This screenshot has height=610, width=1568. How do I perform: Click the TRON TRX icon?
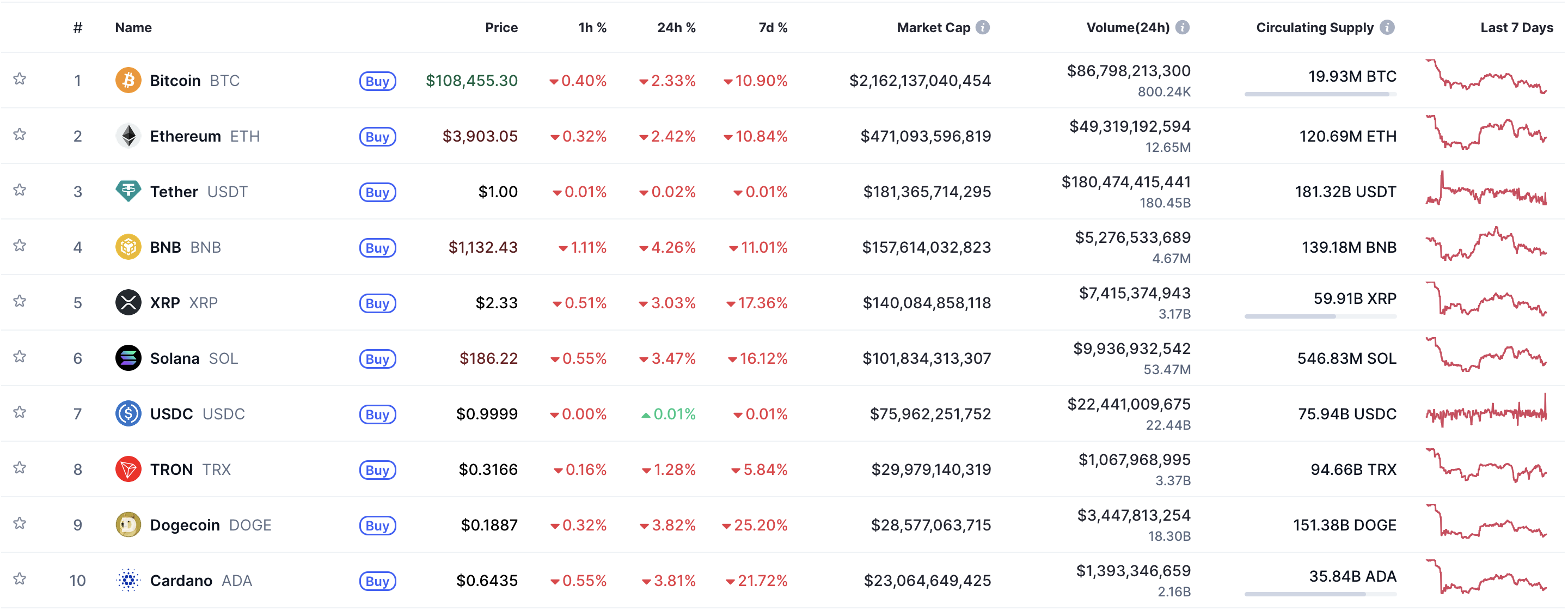[128, 469]
